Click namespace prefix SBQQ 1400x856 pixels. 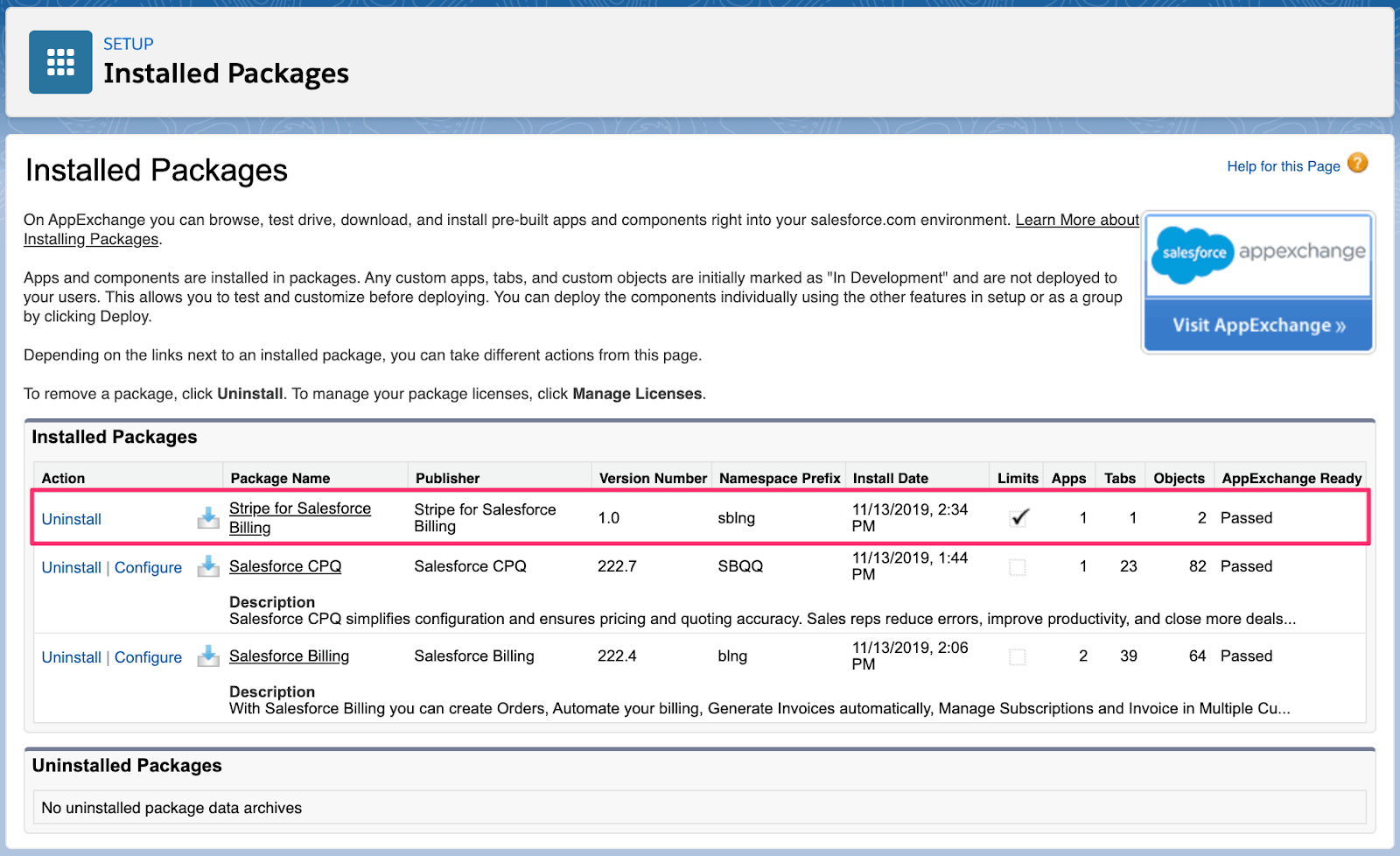[740, 566]
